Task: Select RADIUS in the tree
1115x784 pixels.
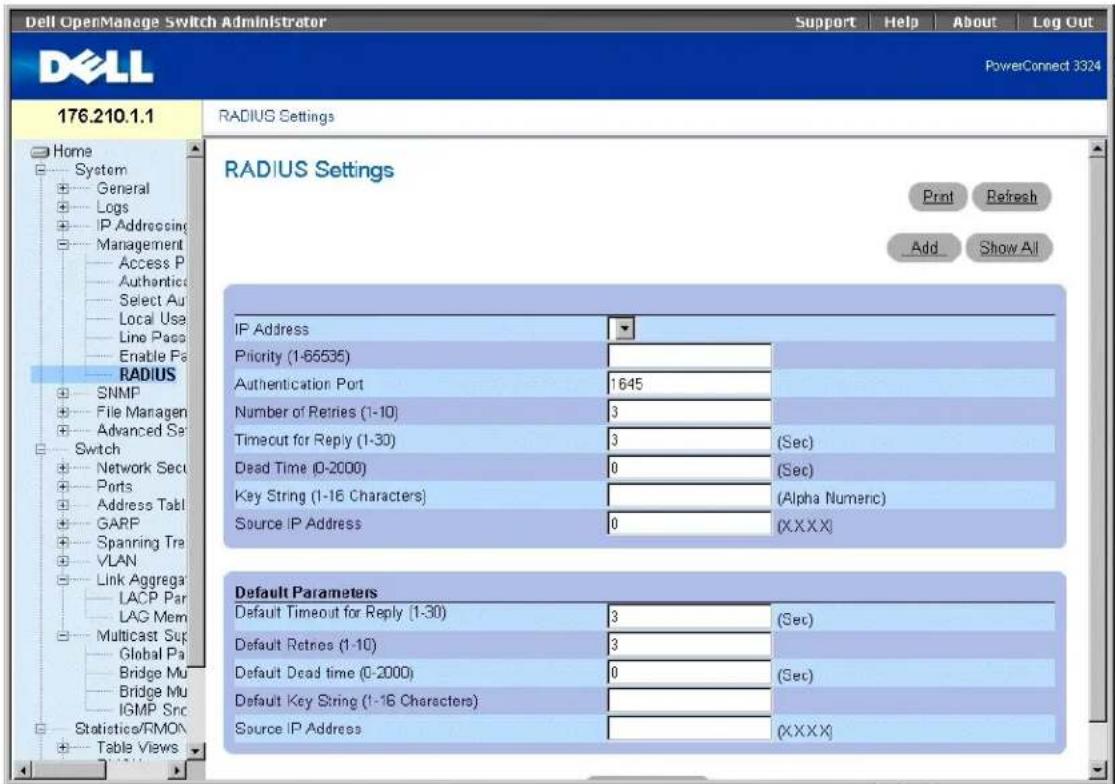Action: [x=147, y=375]
